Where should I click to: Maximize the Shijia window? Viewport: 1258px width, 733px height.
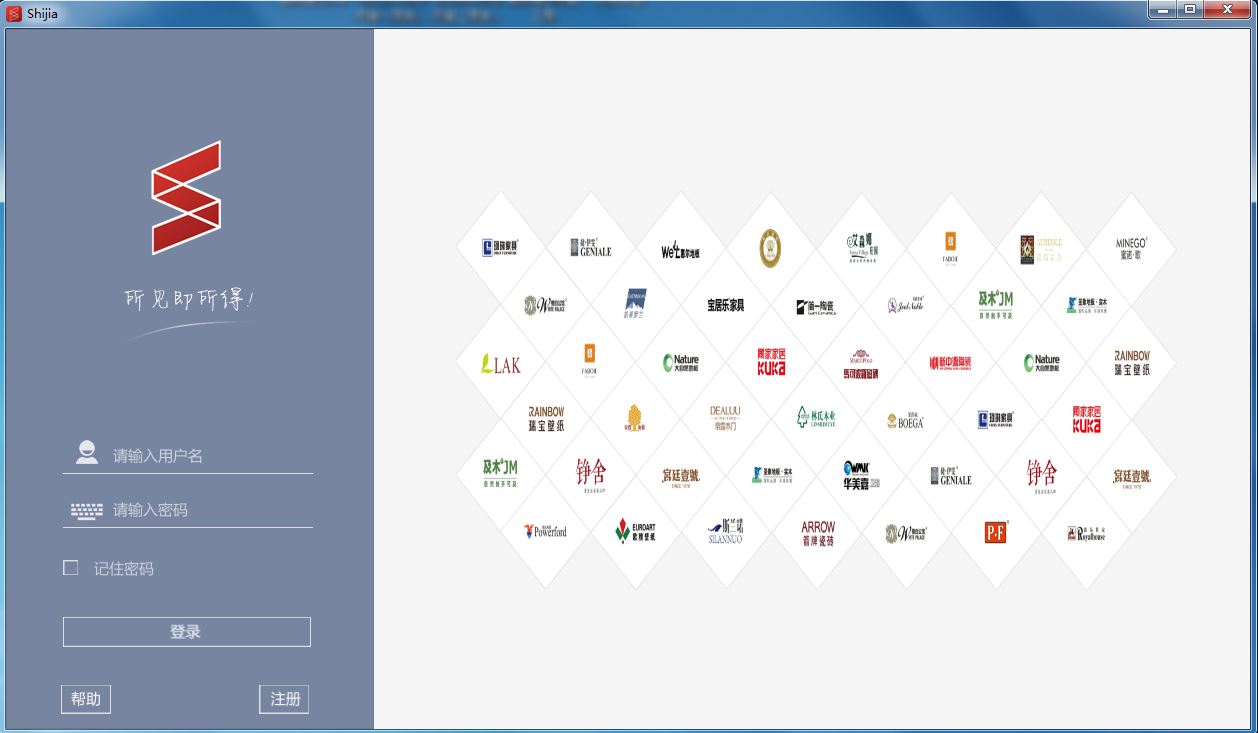(1190, 10)
